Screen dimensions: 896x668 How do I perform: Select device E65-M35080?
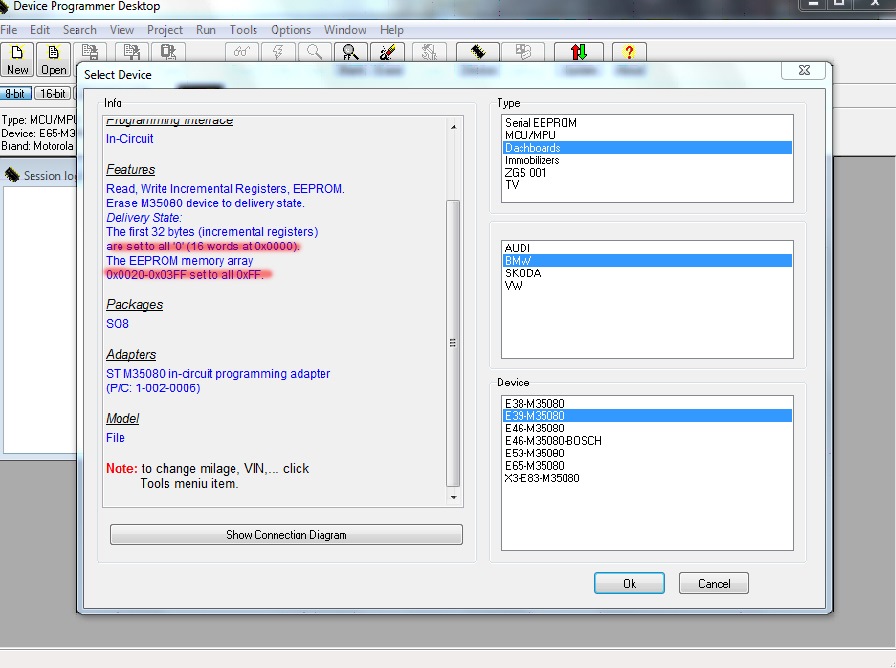(647, 466)
